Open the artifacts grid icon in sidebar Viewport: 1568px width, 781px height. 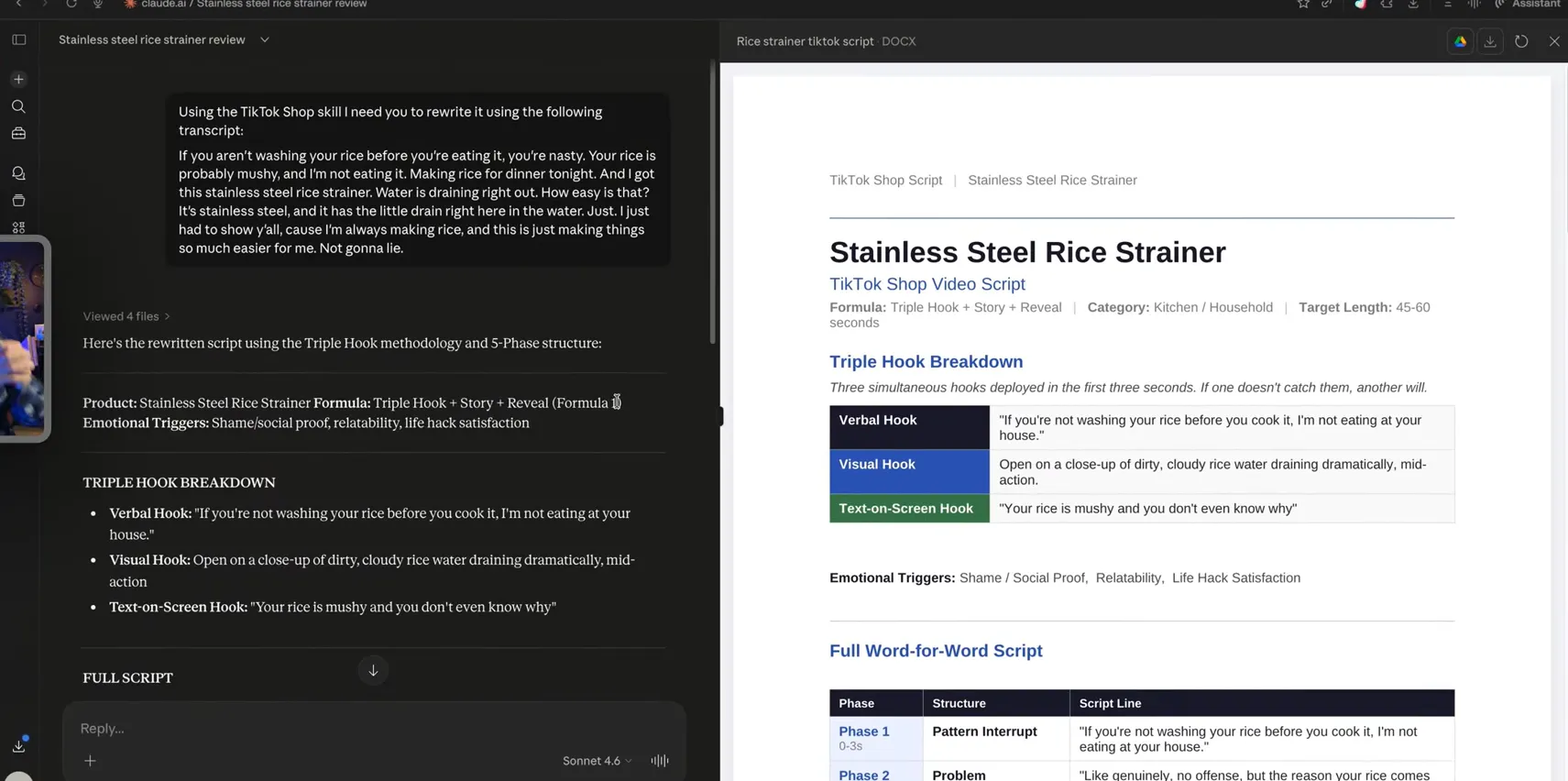pos(18,227)
